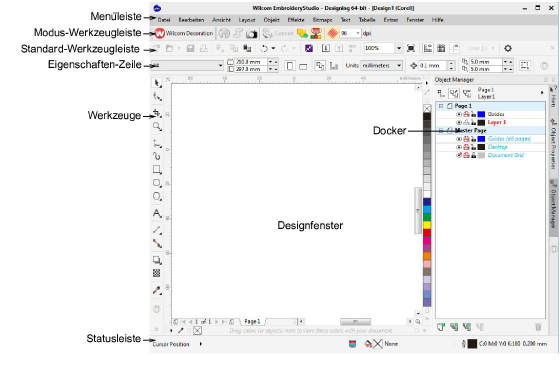Toggle visibility eye of Document Grid layer
This screenshot has width=560, height=368.
(x=459, y=155)
